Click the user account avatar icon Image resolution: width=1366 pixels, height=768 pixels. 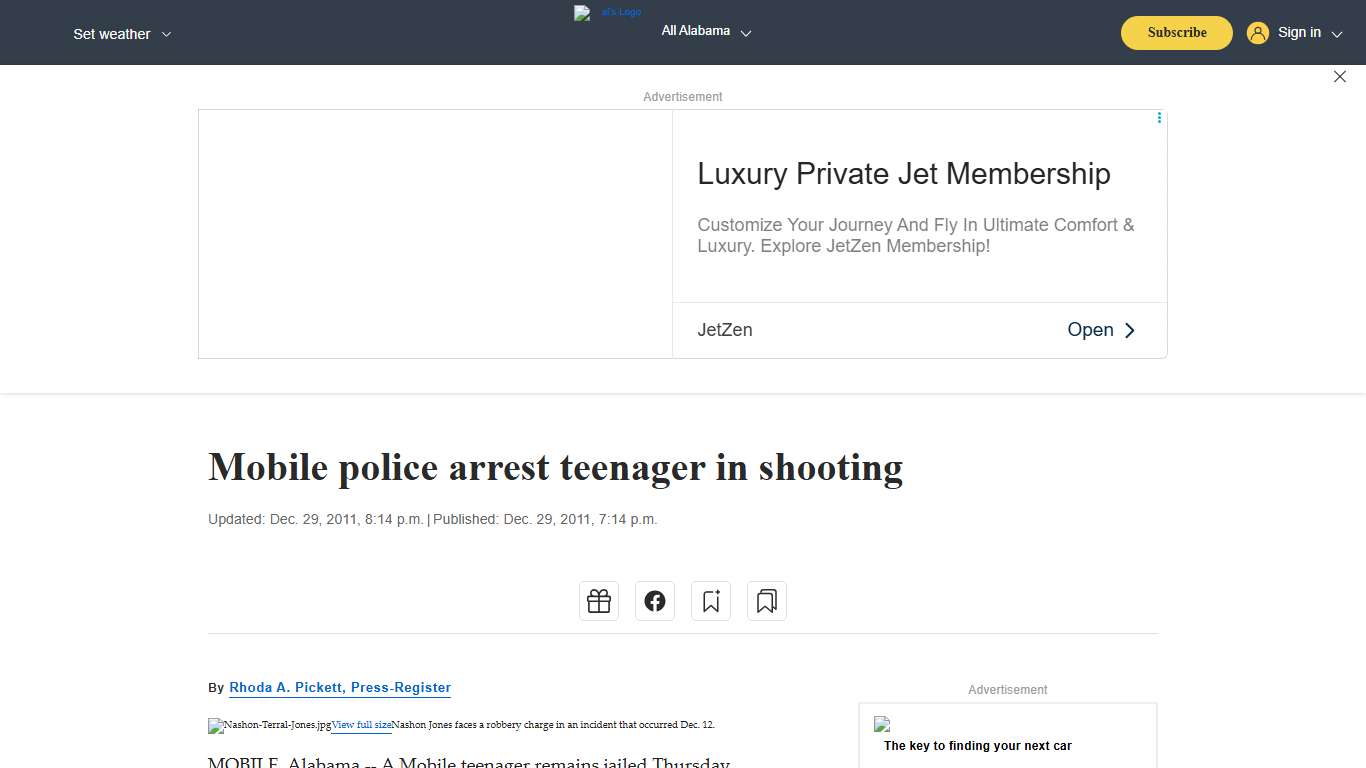click(1258, 32)
